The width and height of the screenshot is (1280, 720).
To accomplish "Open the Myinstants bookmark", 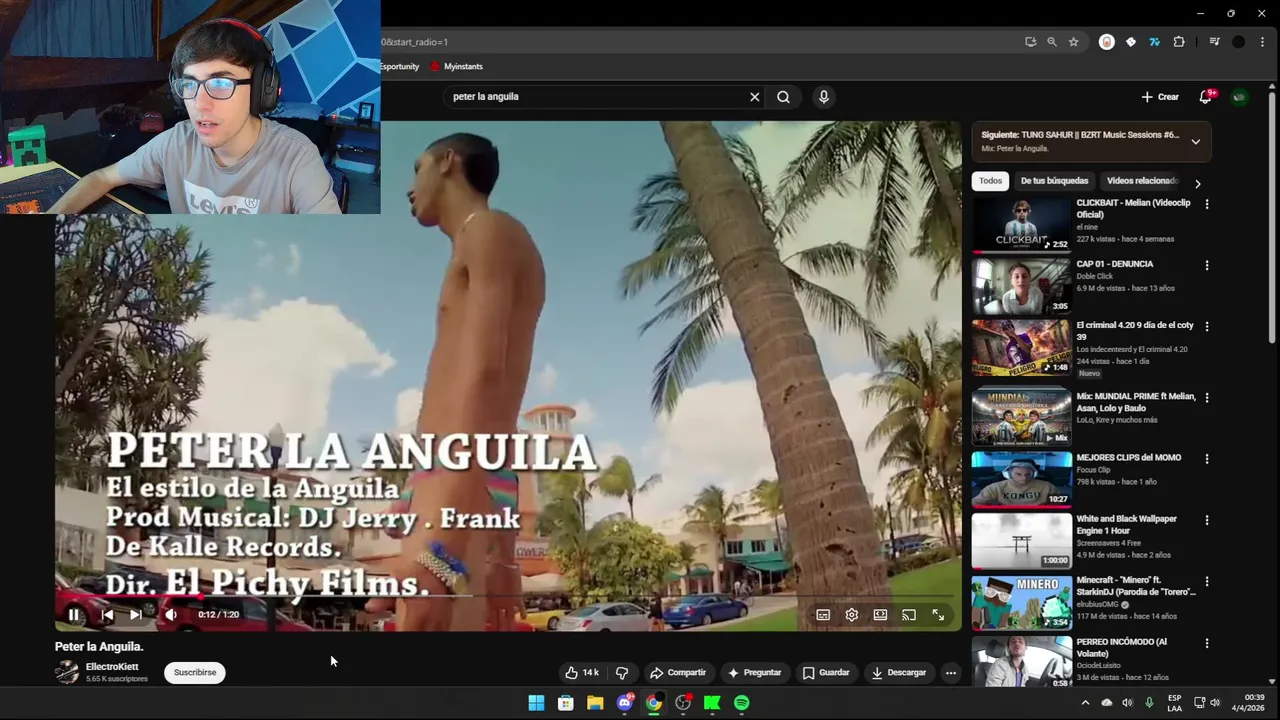I will tap(457, 67).
